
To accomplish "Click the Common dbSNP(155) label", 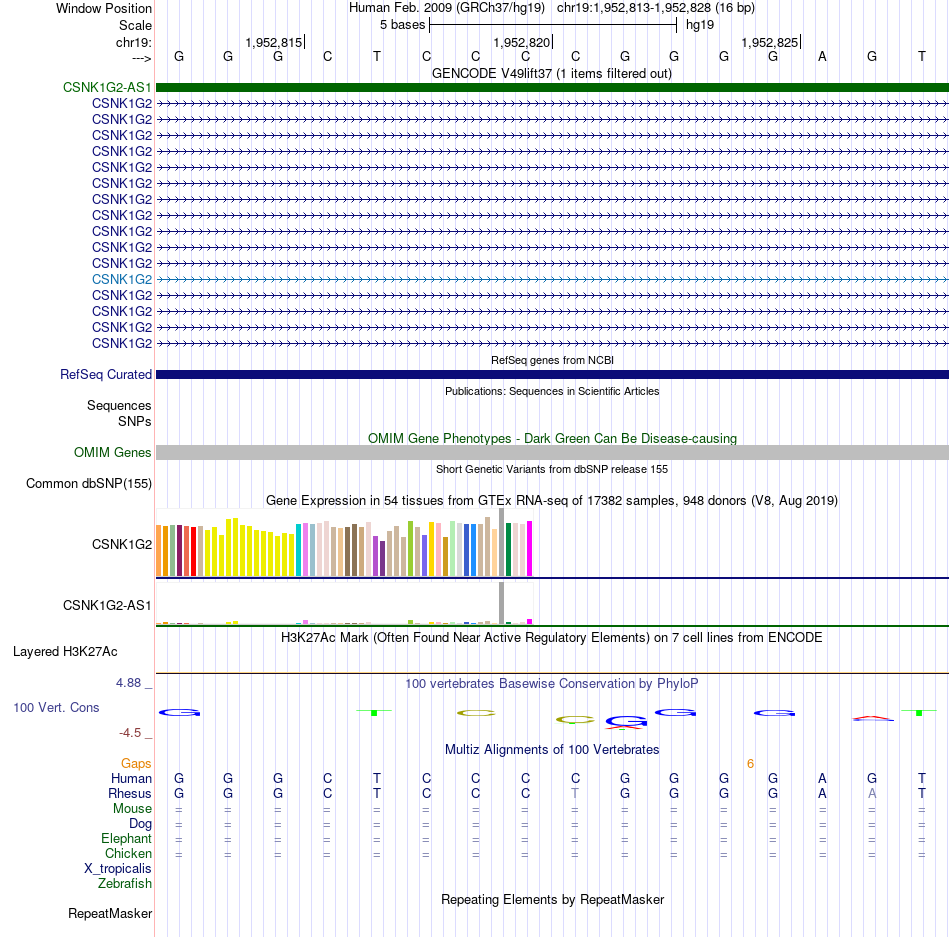I will [x=89, y=483].
